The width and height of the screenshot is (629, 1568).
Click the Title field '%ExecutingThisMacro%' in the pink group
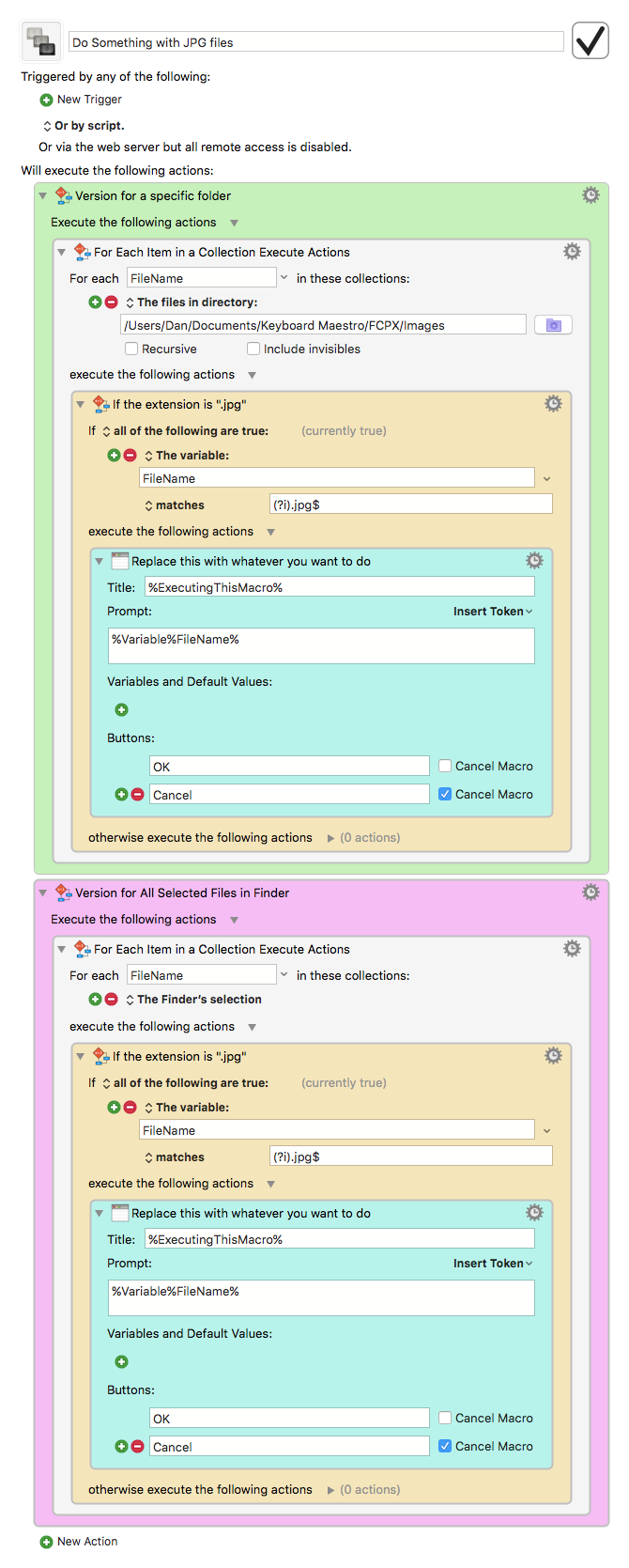[x=340, y=1239]
